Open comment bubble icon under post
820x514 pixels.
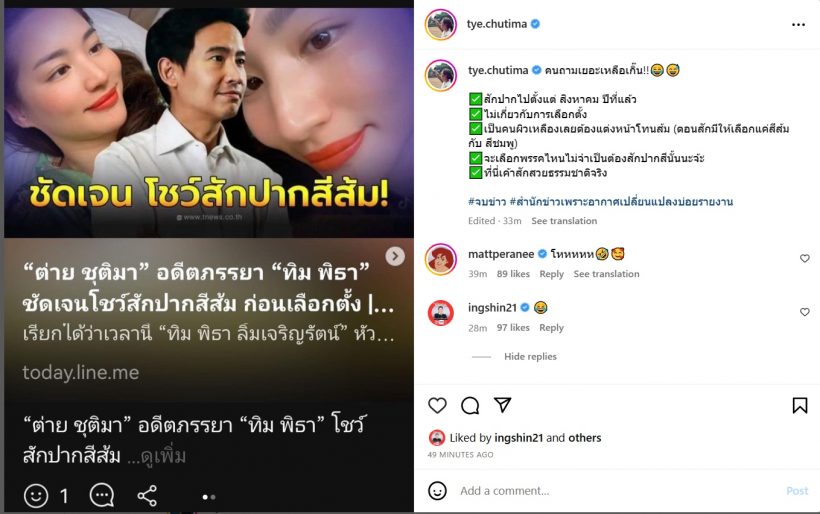click(x=470, y=405)
